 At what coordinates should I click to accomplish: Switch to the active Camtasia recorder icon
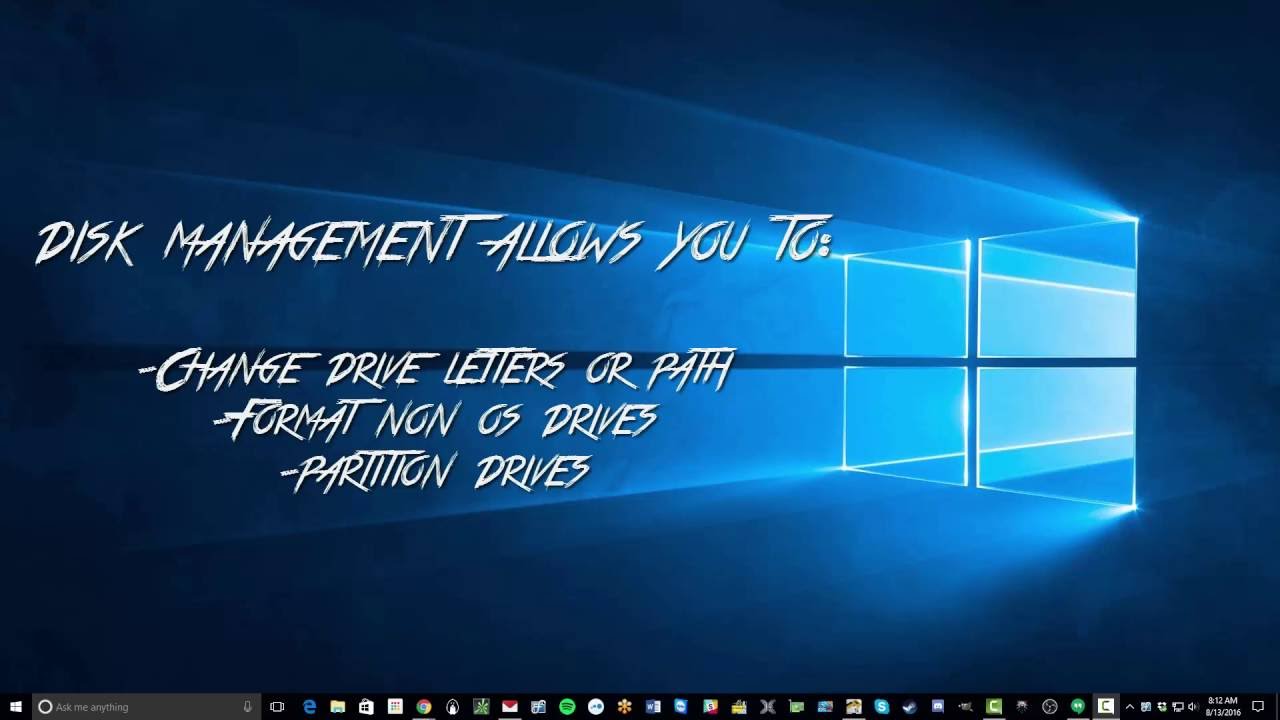point(1106,706)
